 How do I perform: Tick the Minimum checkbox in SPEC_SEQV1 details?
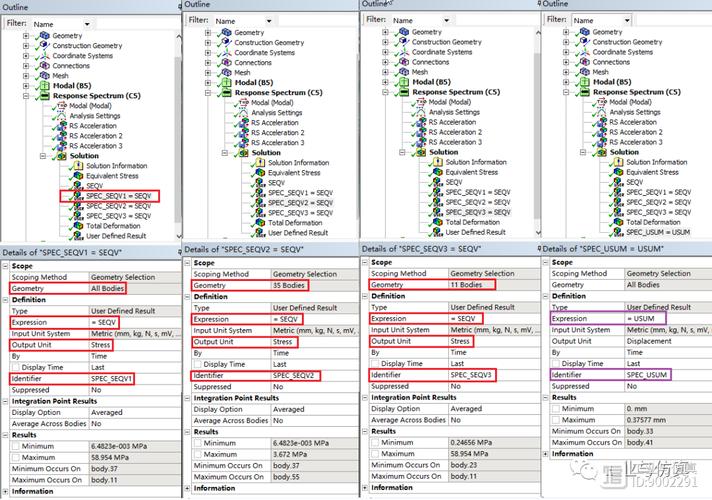[x=16, y=446]
